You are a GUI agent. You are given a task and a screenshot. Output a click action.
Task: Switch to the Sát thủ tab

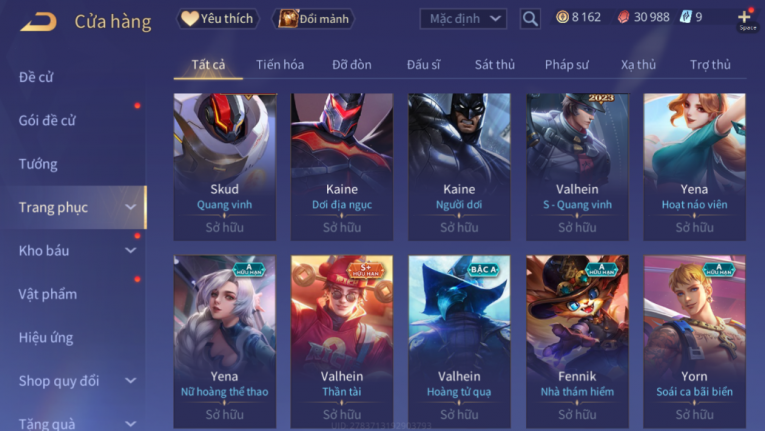(495, 64)
